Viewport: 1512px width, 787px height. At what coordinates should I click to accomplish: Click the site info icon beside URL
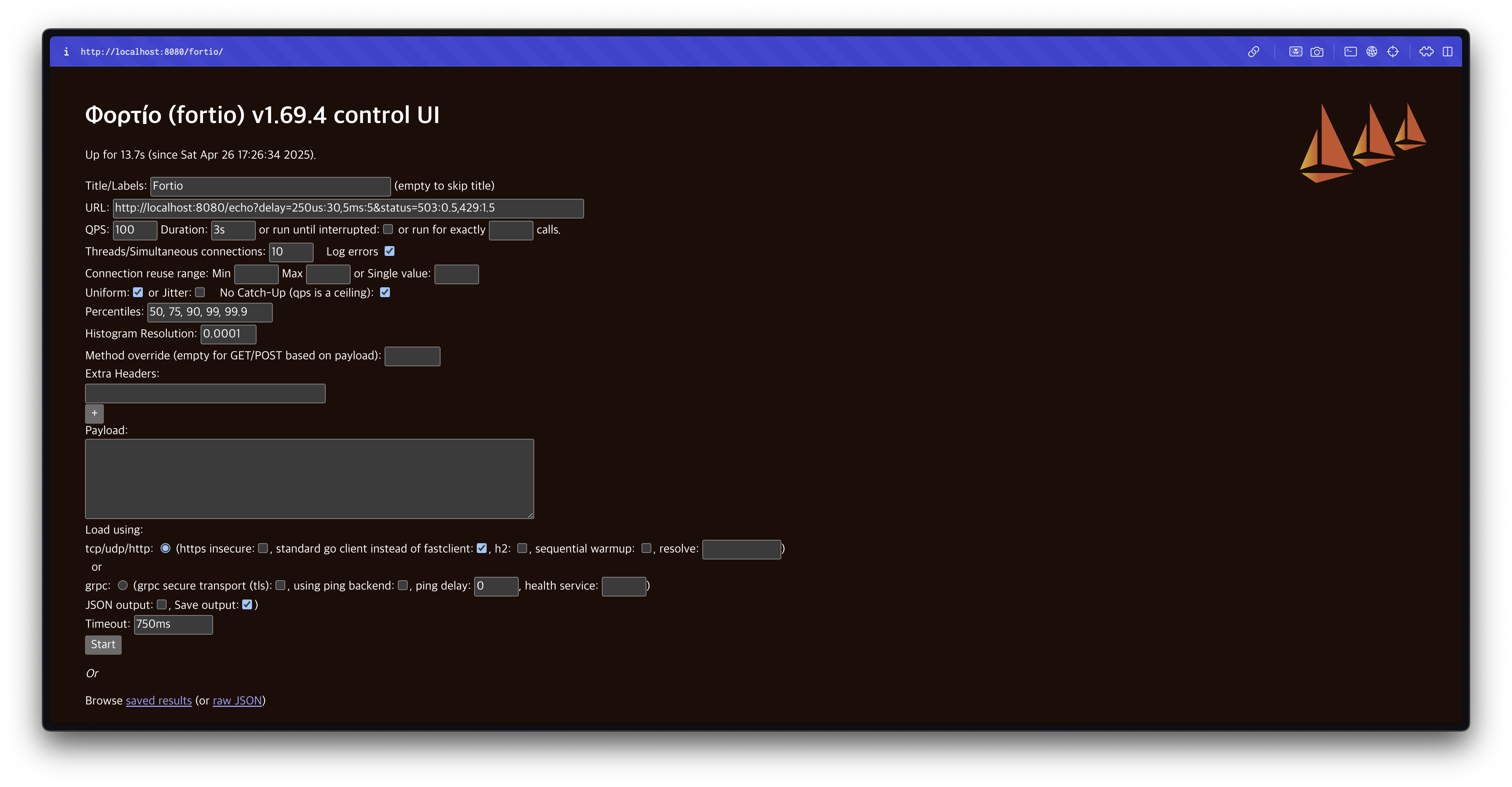click(66, 52)
